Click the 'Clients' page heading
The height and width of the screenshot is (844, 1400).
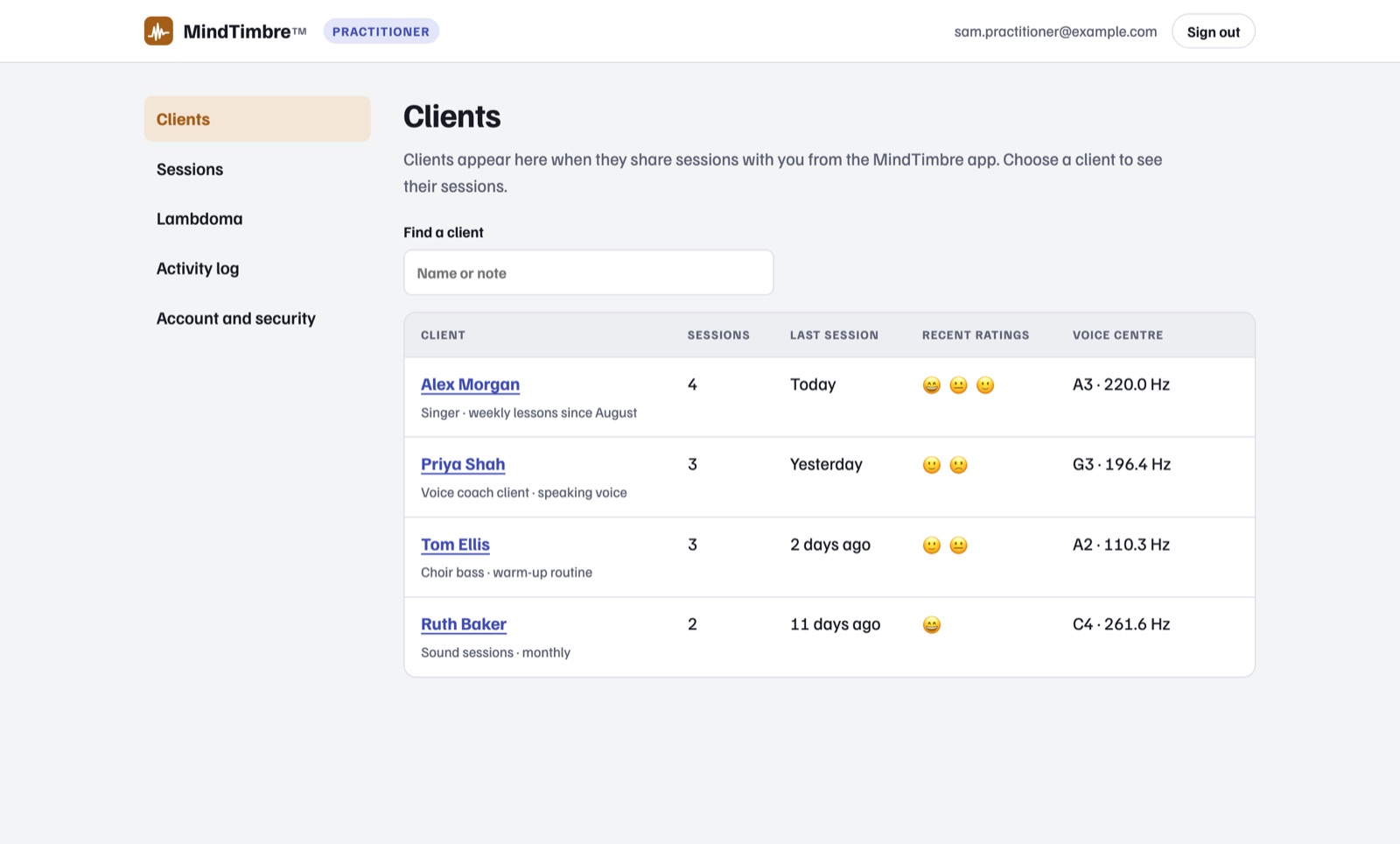(451, 116)
